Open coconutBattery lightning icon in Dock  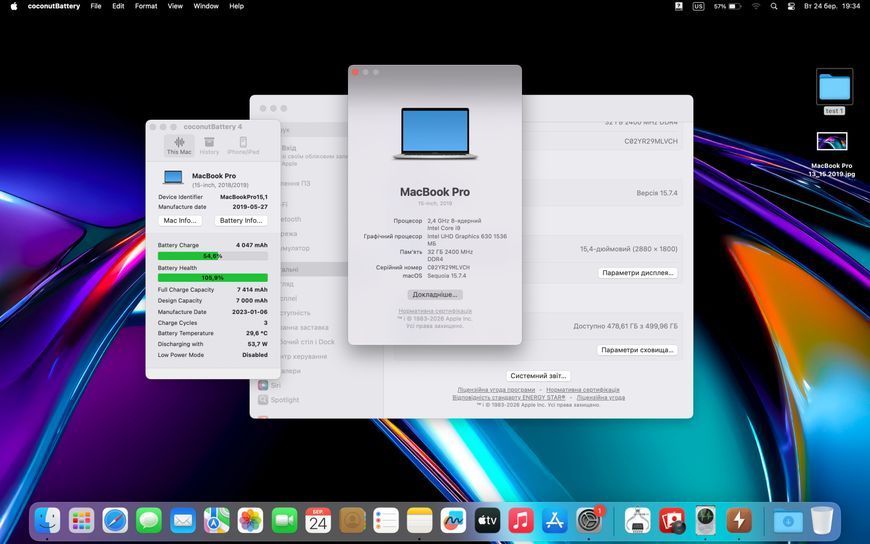tap(739, 521)
